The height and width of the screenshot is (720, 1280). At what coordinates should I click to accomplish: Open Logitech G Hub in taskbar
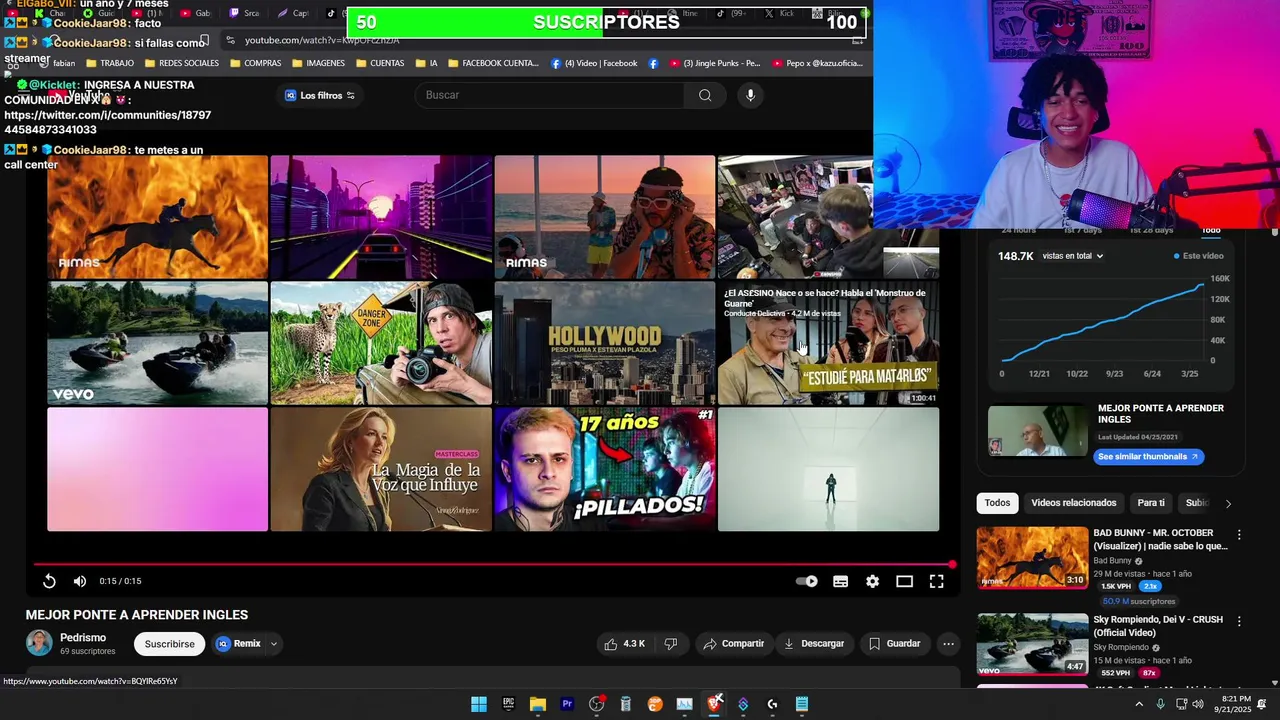pyautogui.click(x=773, y=704)
